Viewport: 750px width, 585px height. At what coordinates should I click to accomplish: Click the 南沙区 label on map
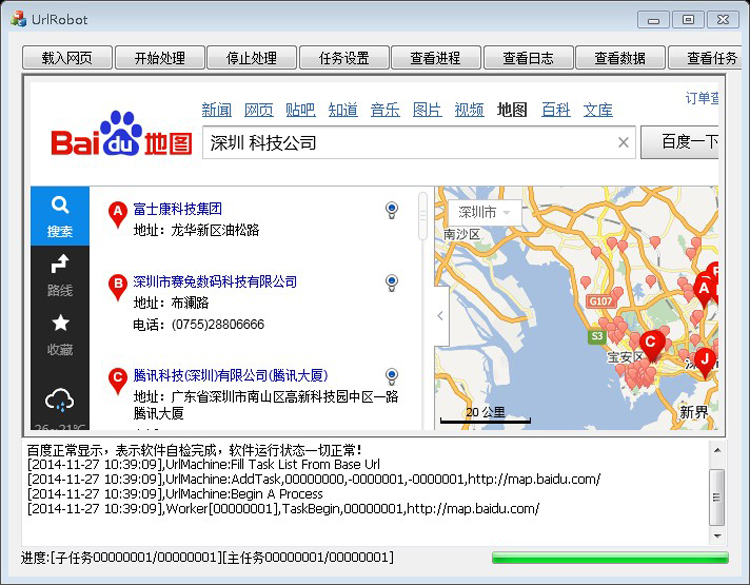pos(462,234)
